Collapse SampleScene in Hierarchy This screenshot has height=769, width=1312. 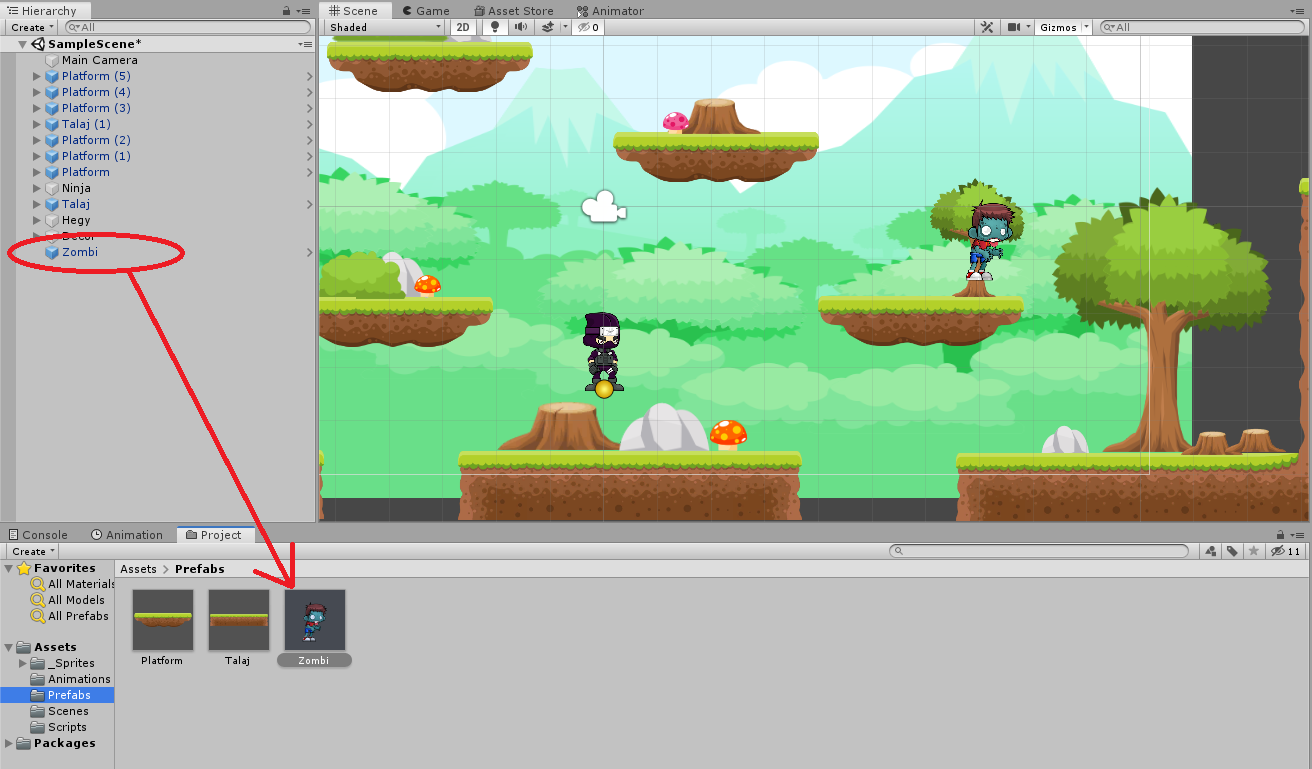click(x=23, y=44)
